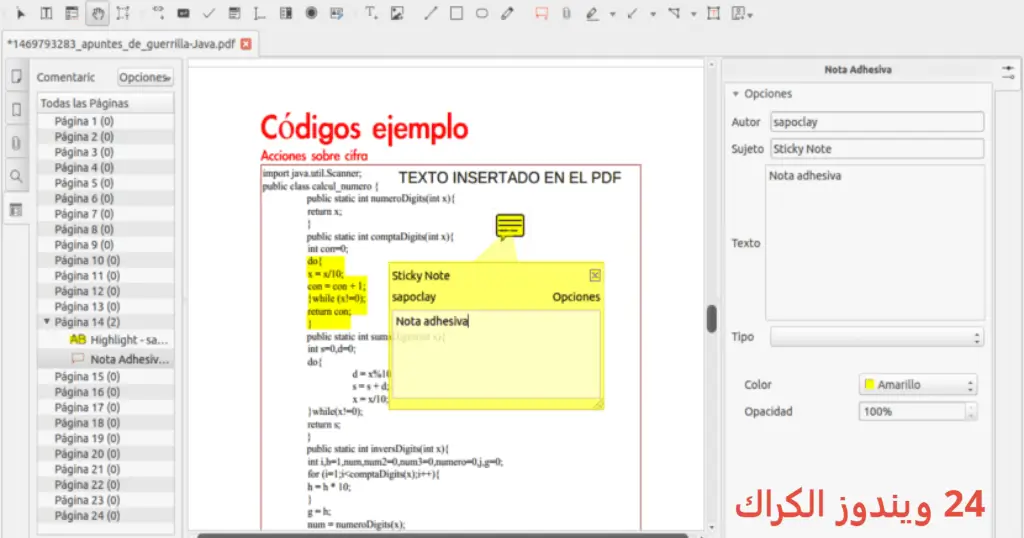Screen dimensions: 1024x538
Task: Click the yellow sticky note icon on page
Action: (509, 227)
